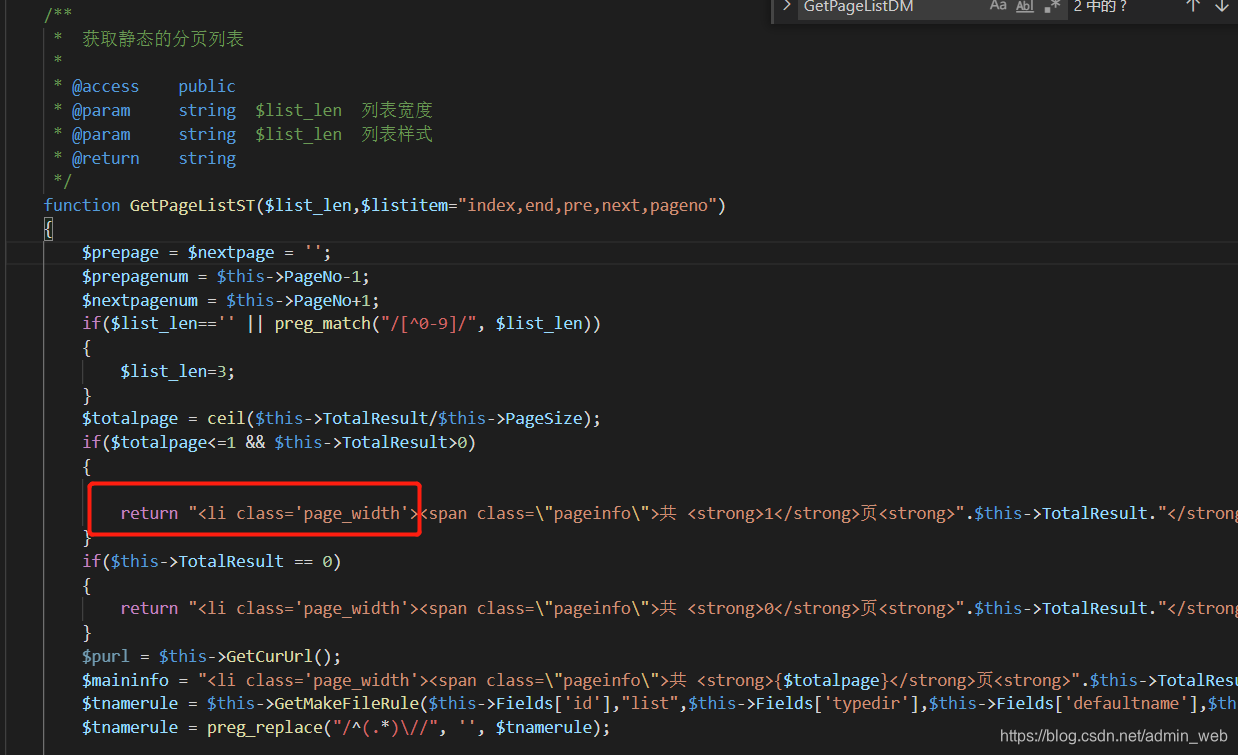Click the function name GetPageListST

pos(192,205)
